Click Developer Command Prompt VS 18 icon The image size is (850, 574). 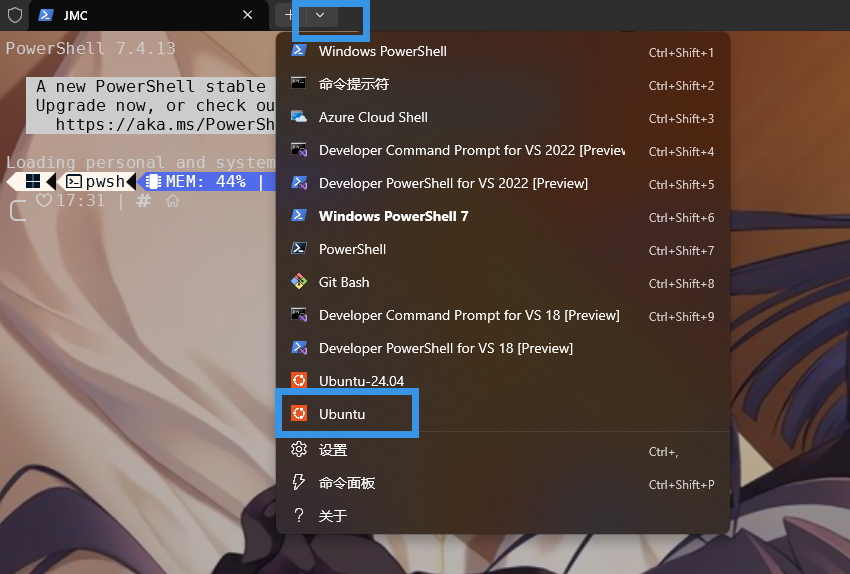299,314
